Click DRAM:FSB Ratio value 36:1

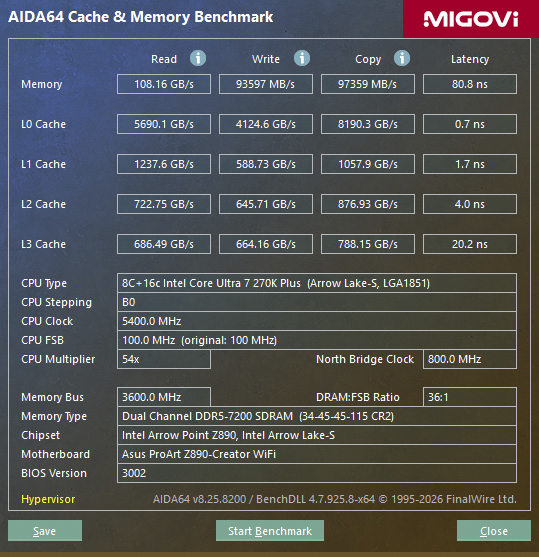click(x=470, y=397)
